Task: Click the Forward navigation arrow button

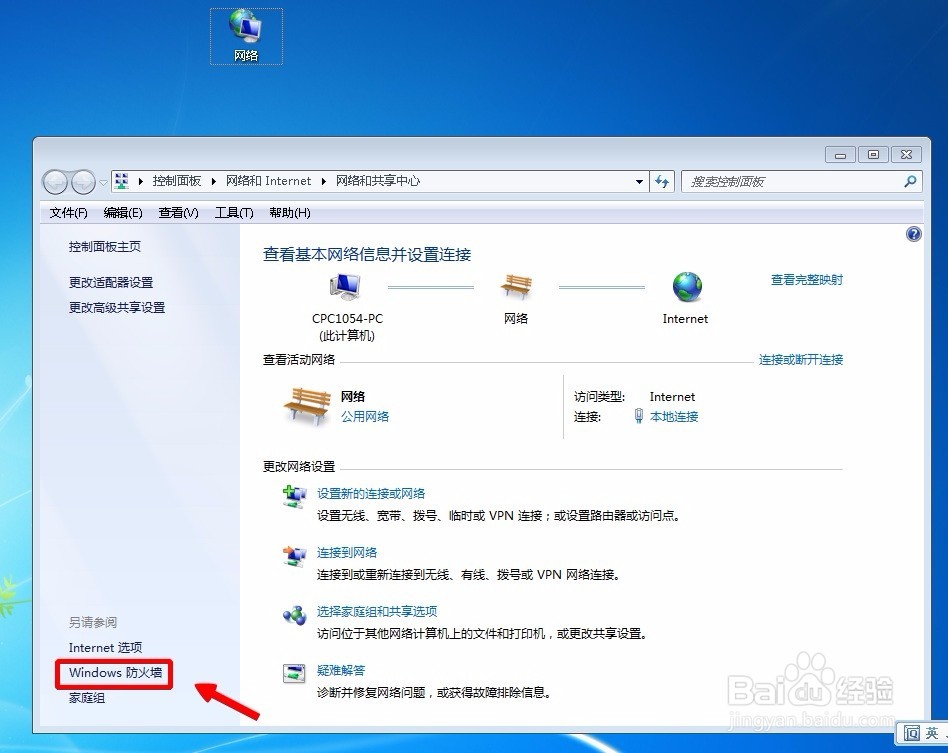Action: click(83, 181)
